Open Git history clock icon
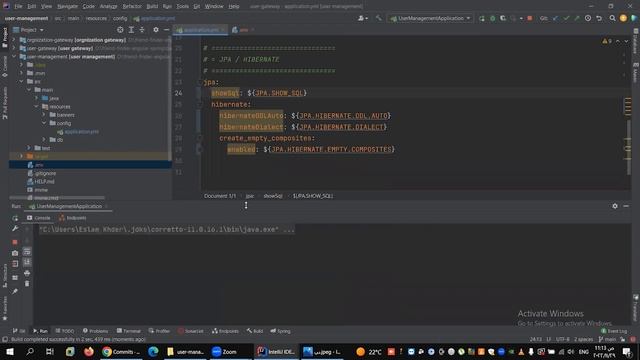This screenshot has width=640, height=360. [x=588, y=18]
